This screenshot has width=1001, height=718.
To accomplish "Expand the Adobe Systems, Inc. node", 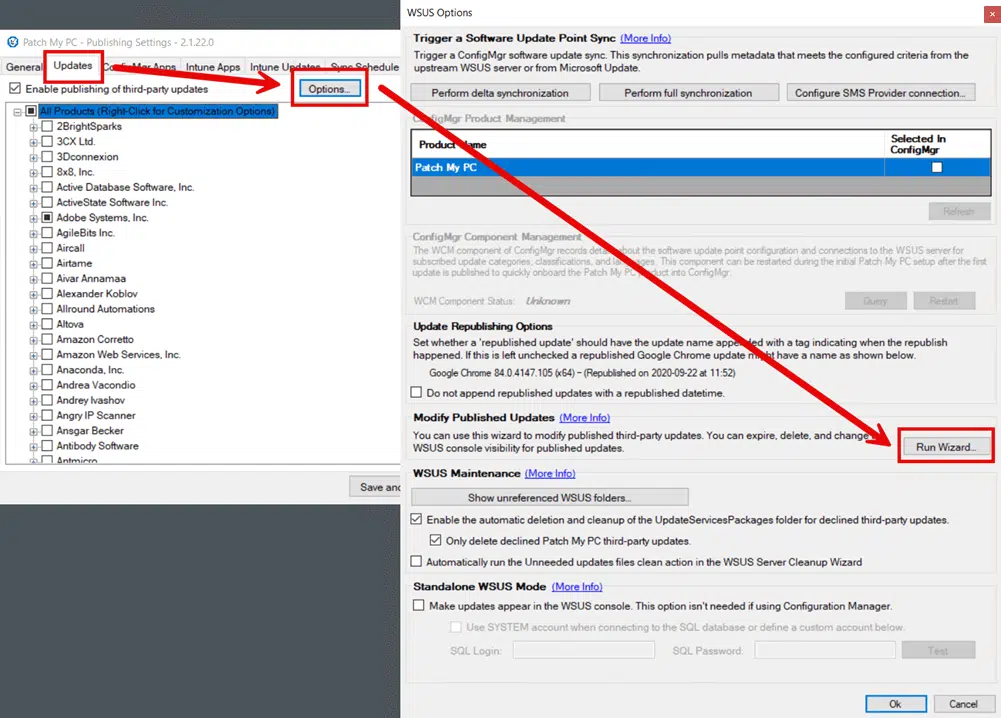I will (34, 218).
